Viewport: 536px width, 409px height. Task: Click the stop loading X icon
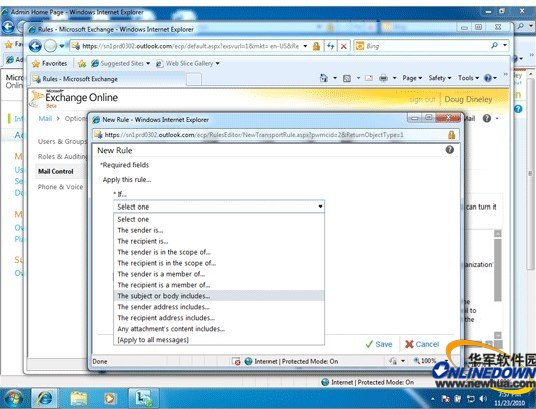point(344,46)
